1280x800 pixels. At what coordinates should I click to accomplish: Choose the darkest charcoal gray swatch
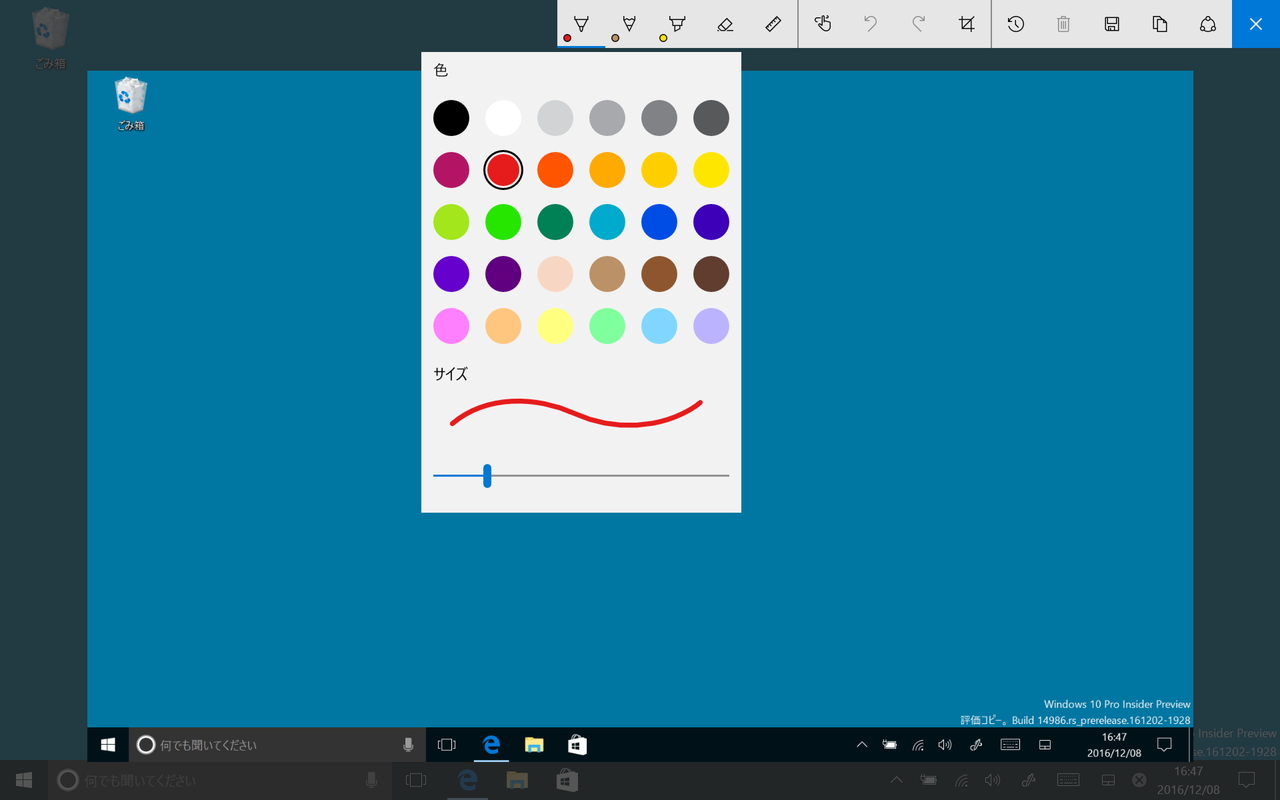coord(711,118)
